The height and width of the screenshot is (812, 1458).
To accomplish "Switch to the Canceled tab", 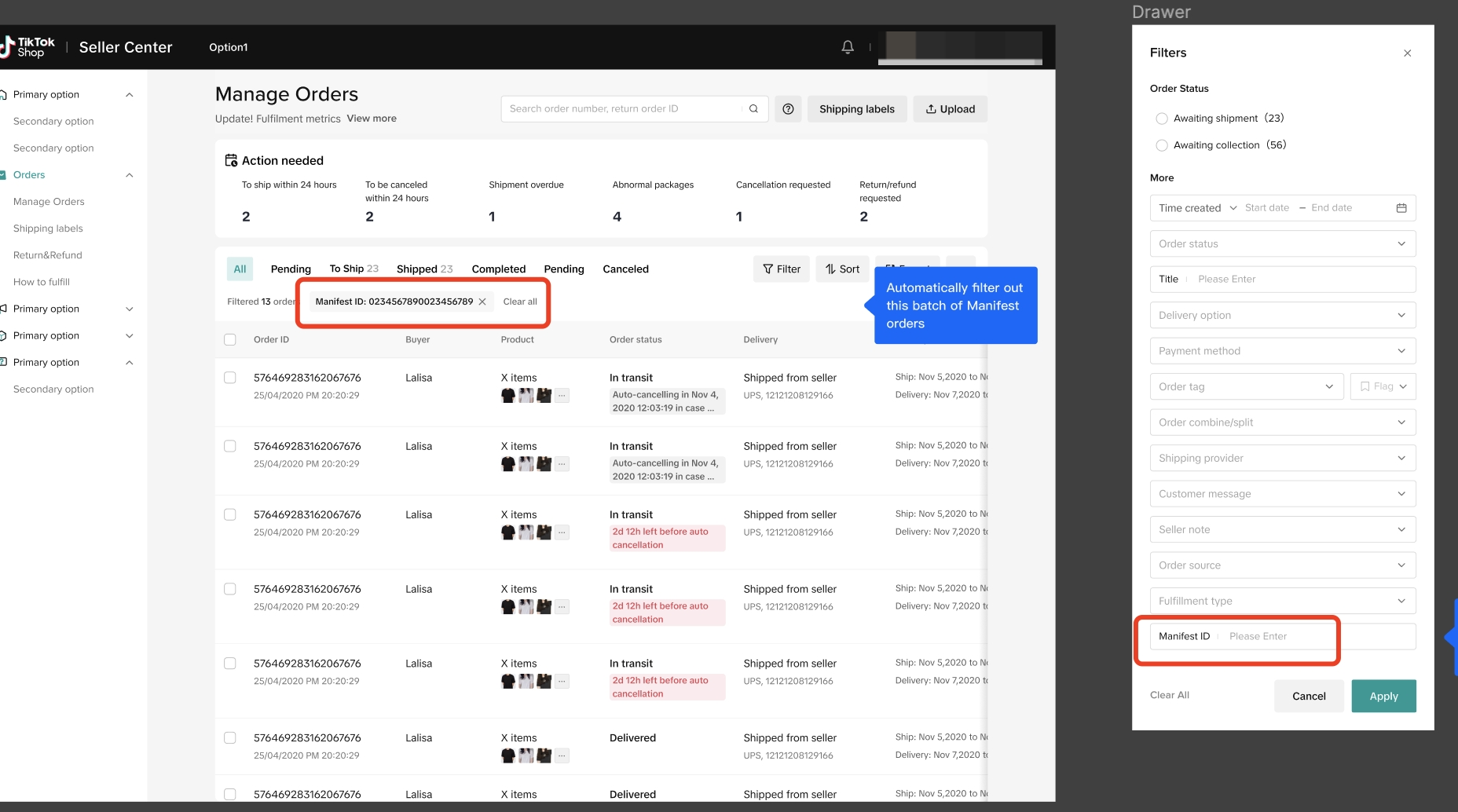I will (x=625, y=269).
